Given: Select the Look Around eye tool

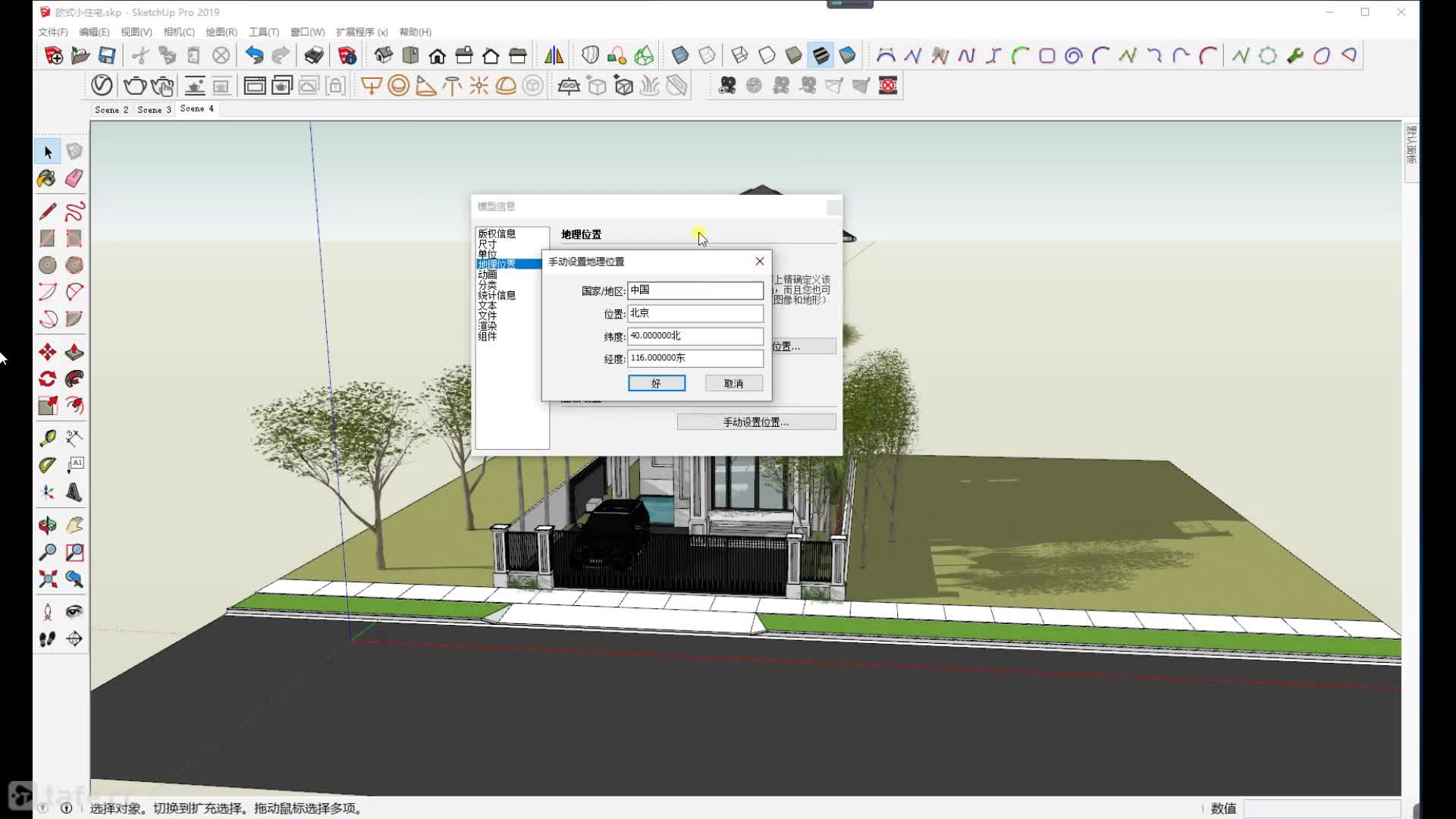Looking at the screenshot, I should pos(74,611).
